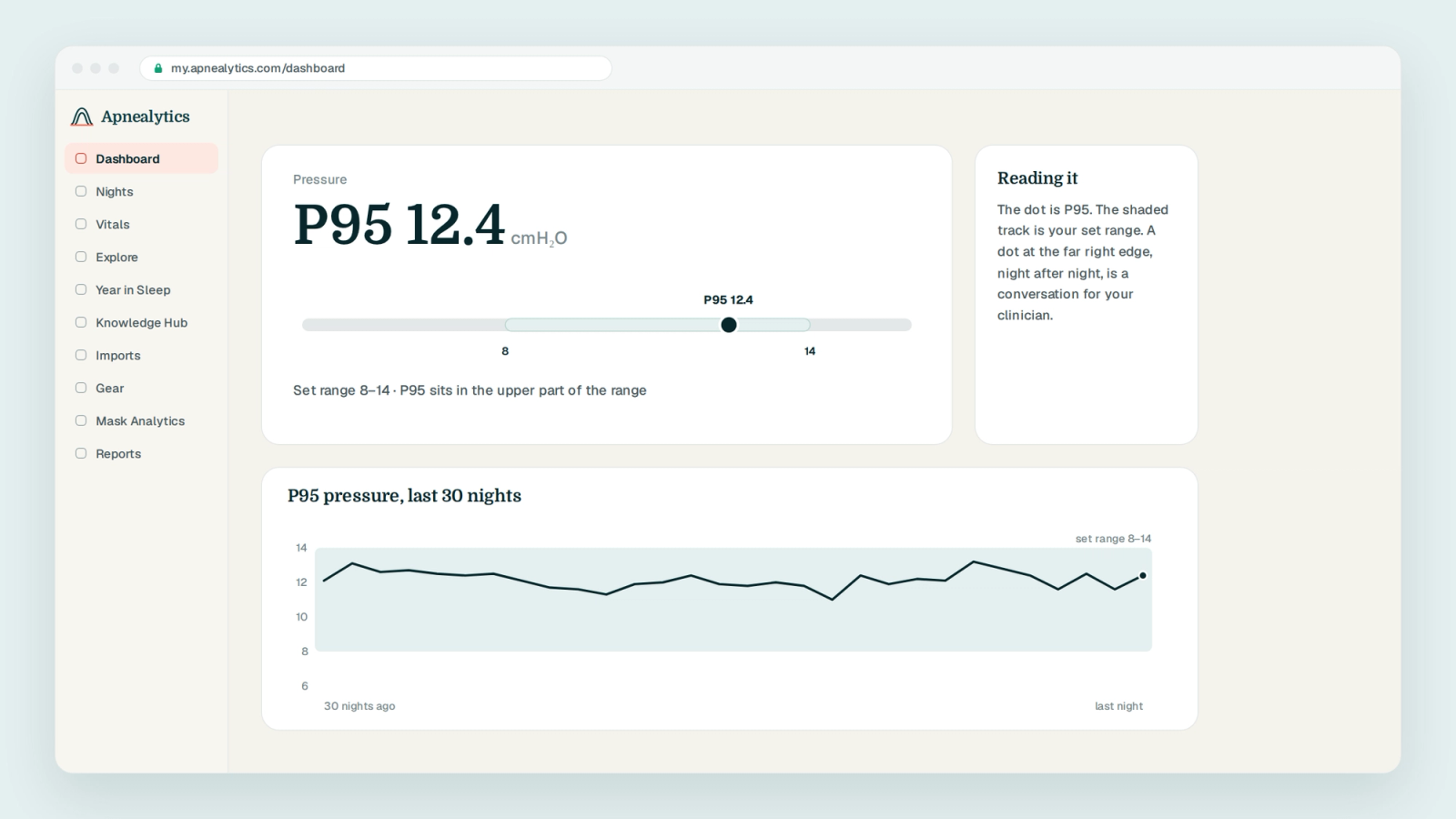Open the Nights page

141,191
